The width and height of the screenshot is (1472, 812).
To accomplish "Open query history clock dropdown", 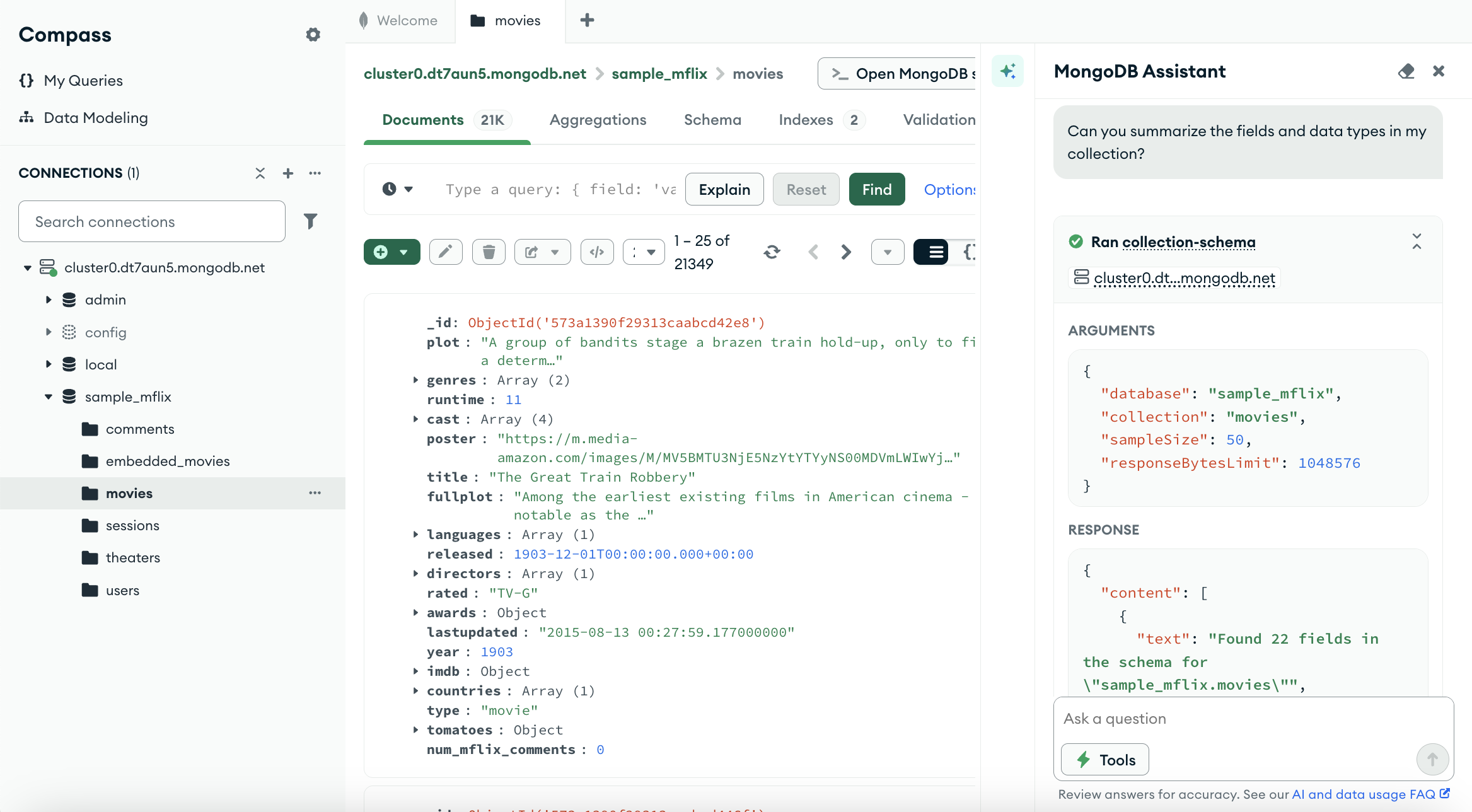I will tap(397, 189).
